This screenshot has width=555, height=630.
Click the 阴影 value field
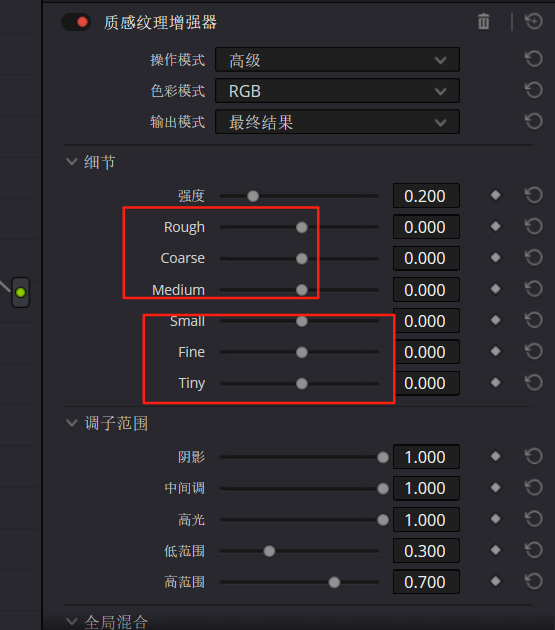[426, 457]
